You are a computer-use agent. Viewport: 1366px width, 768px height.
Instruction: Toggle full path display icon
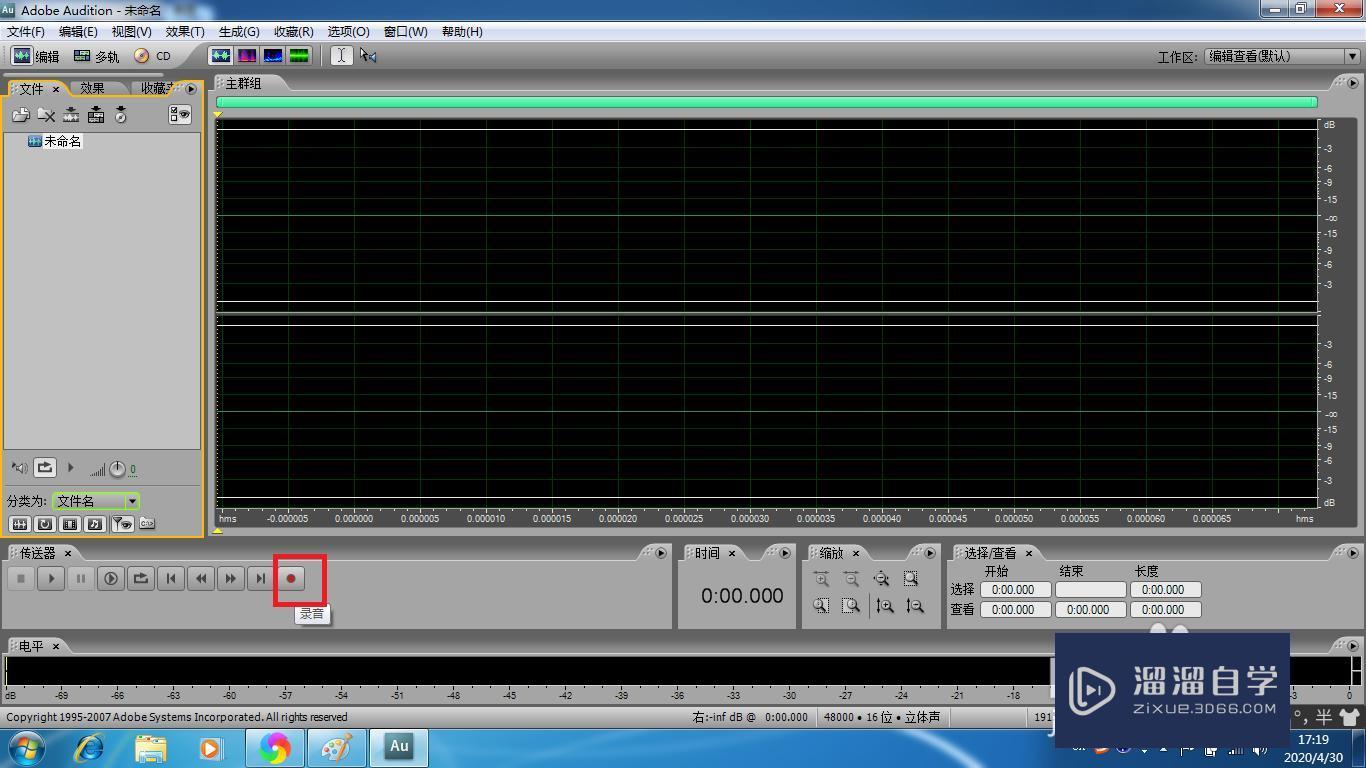pyautogui.click(x=147, y=523)
